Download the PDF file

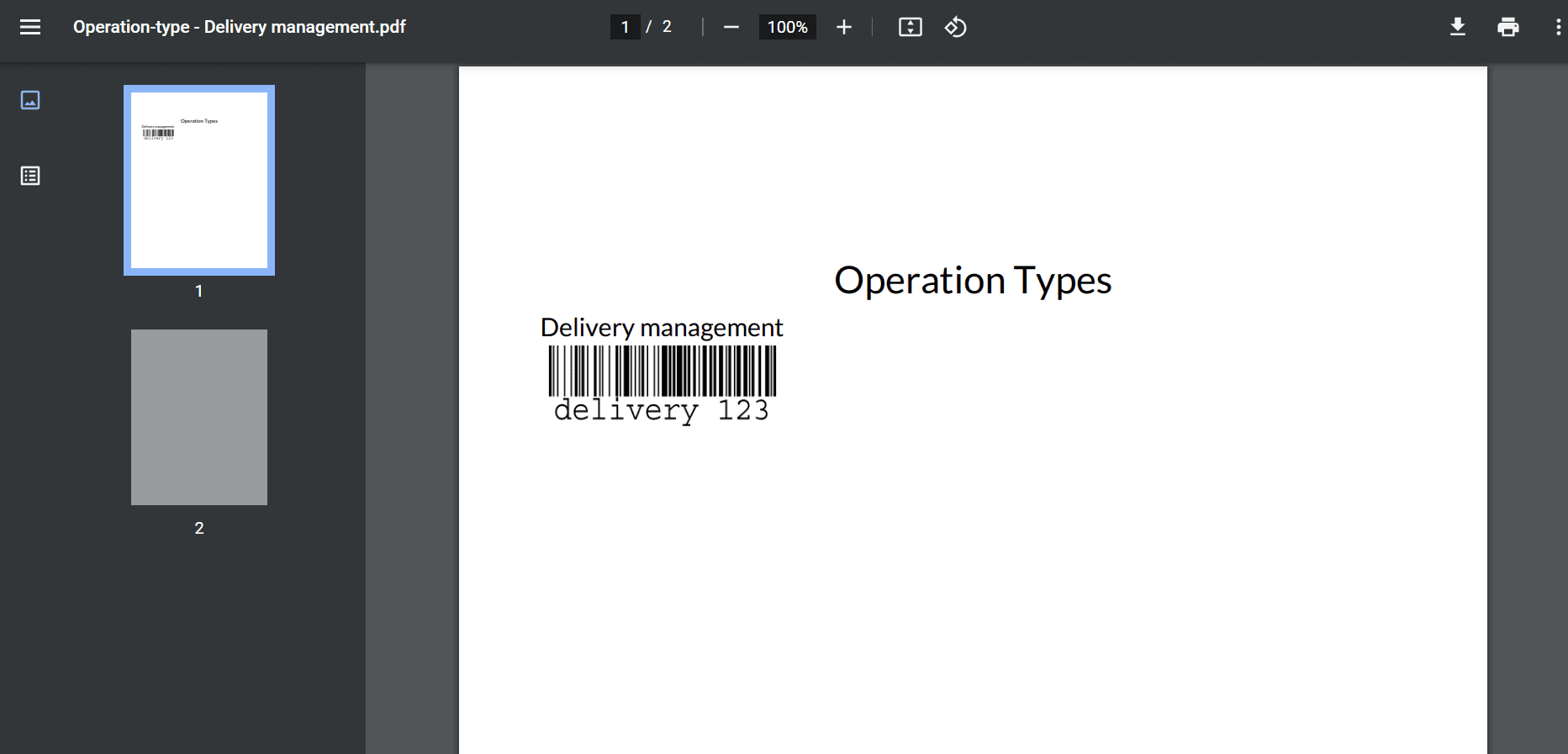pos(1458,27)
